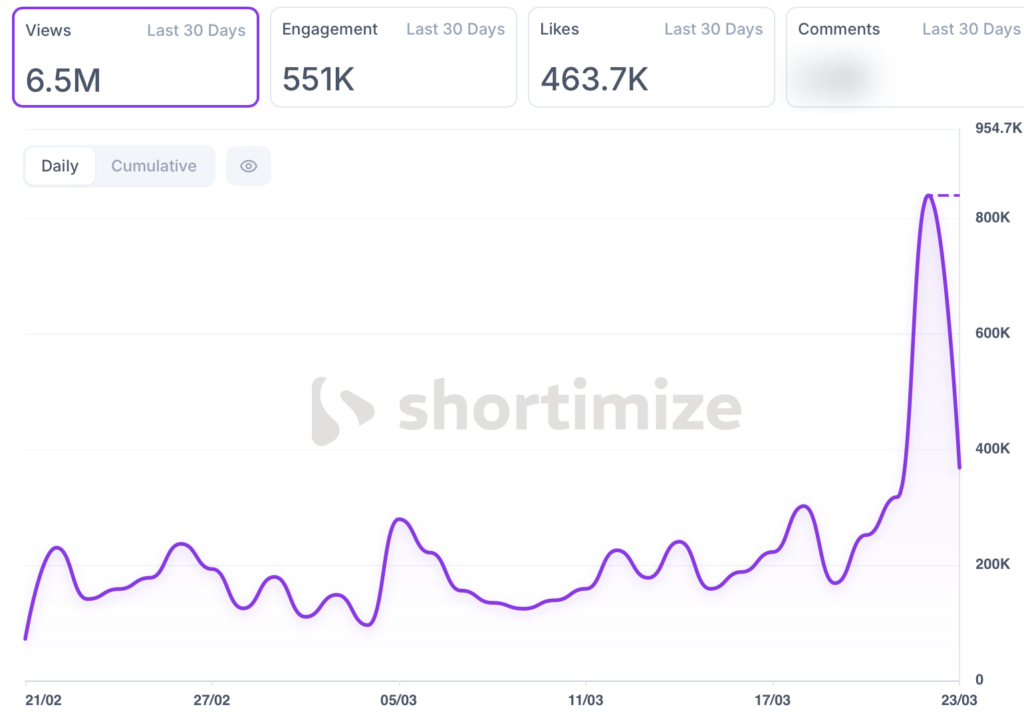Click the 05/03 date axis label
The height and width of the screenshot is (727, 1024).
(398, 700)
